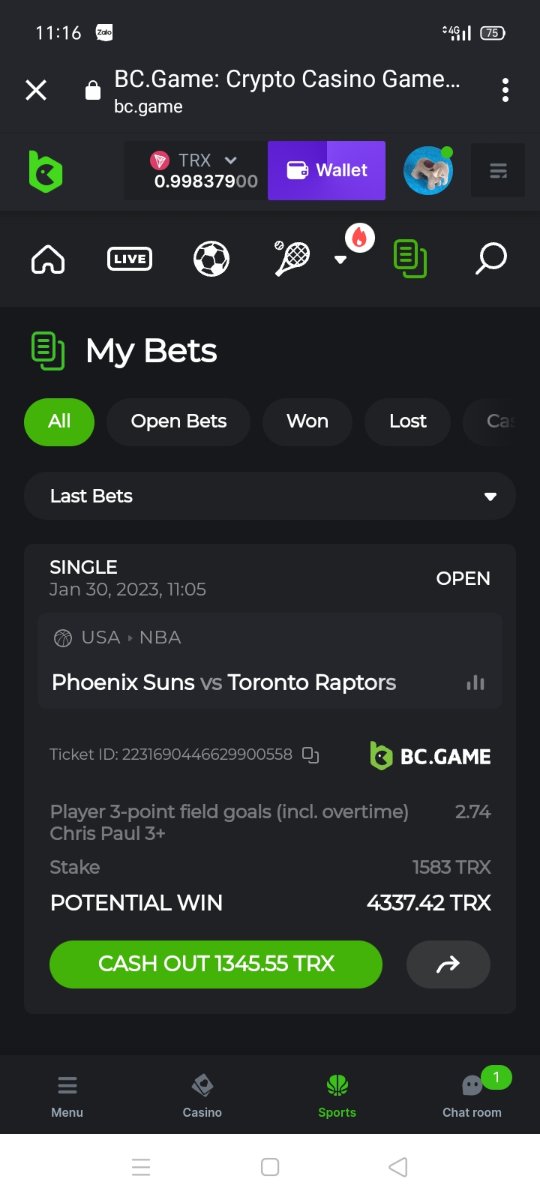
Task: Filter bets by Won
Action: coord(307,421)
